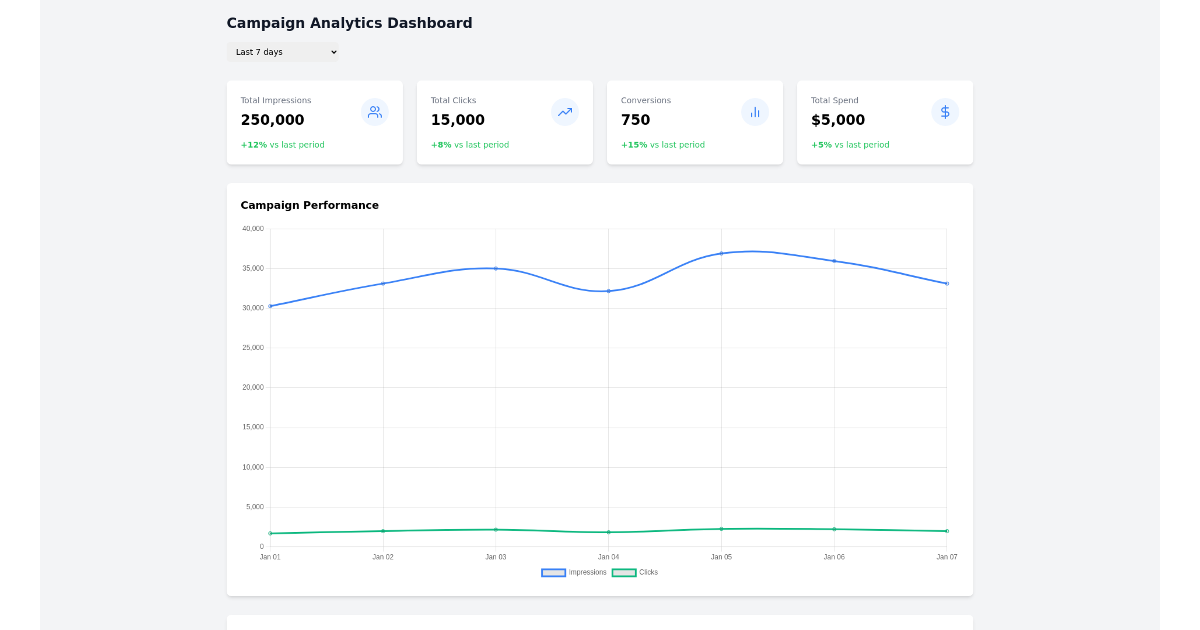This screenshot has height=630, width=1200.
Task: Click the users icon on Total Impressions card
Action: tap(375, 112)
